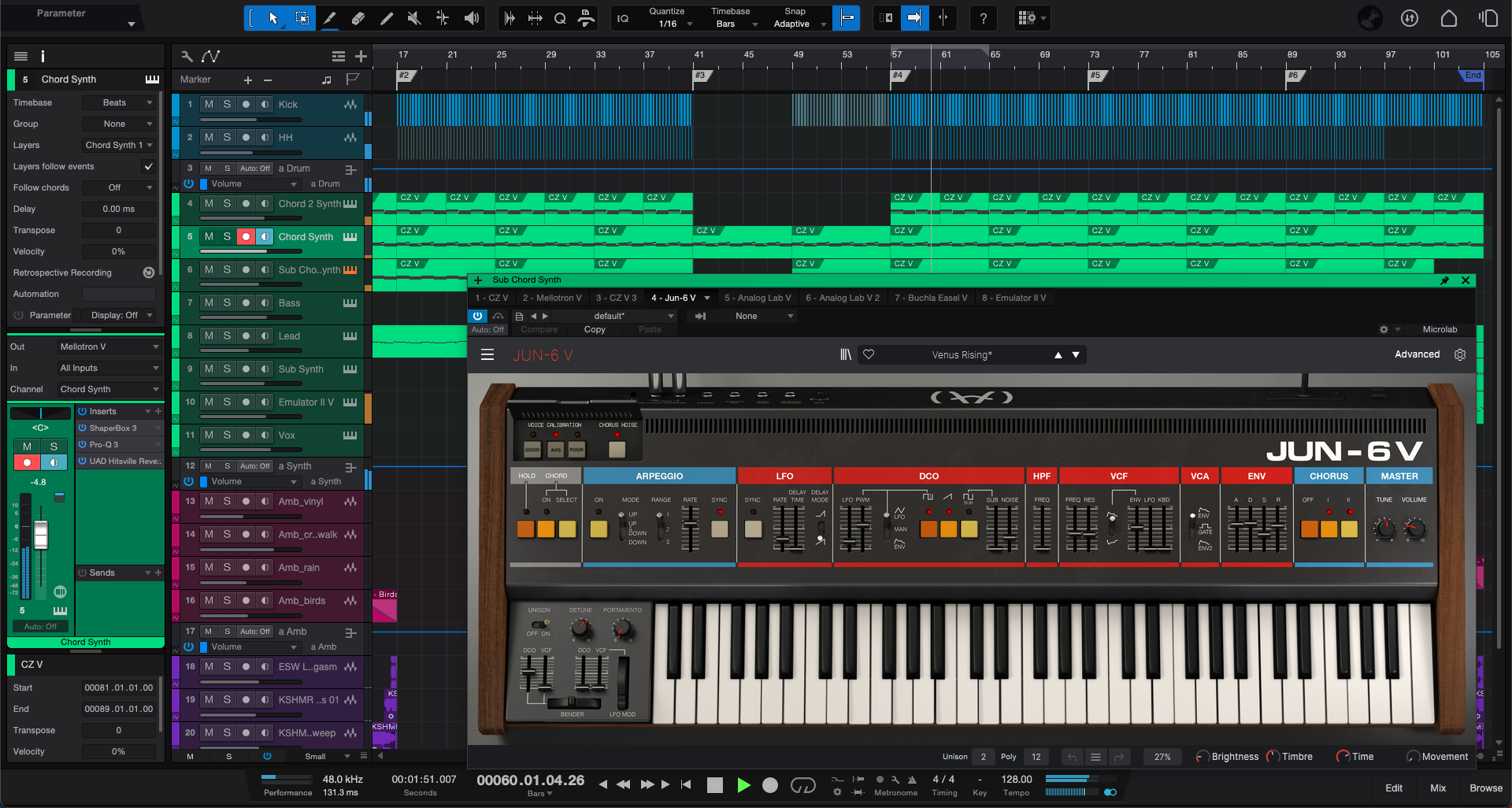Click the Advanced button in JUN-6 V

(1417, 354)
